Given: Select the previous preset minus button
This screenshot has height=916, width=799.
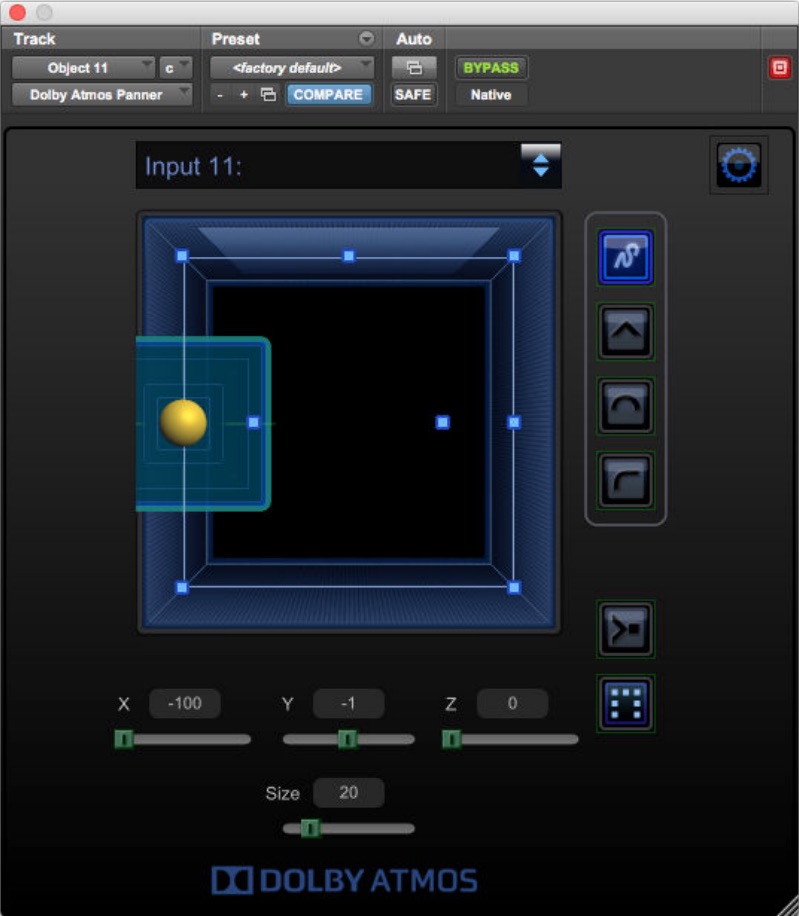Looking at the screenshot, I should (x=220, y=95).
